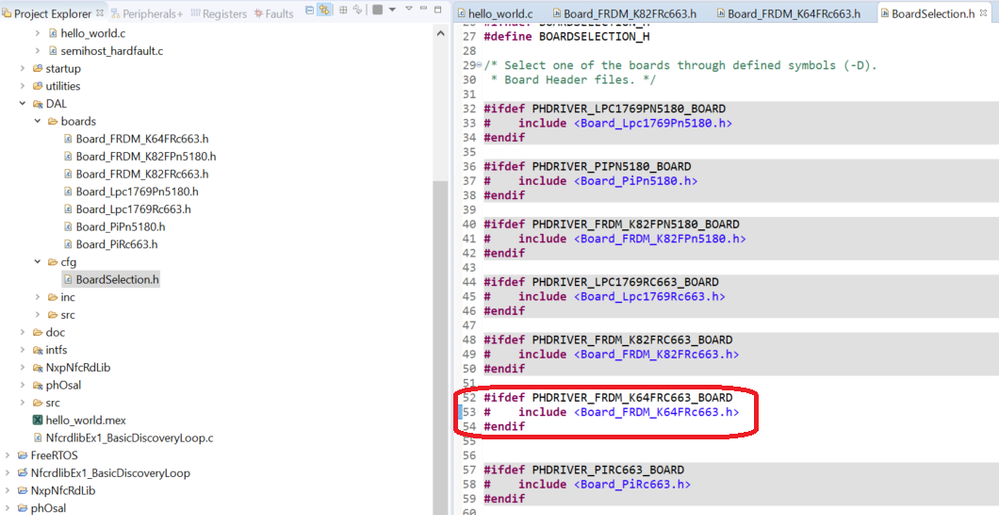The height and width of the screenshot is (515, 999).
Task: Expand the inc folder
Action: [38, 297]
